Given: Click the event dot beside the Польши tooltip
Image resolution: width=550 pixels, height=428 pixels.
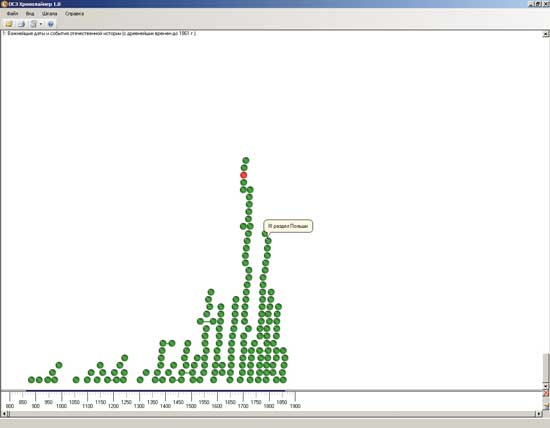Looking at the screenshot, I should coord(265,234).
